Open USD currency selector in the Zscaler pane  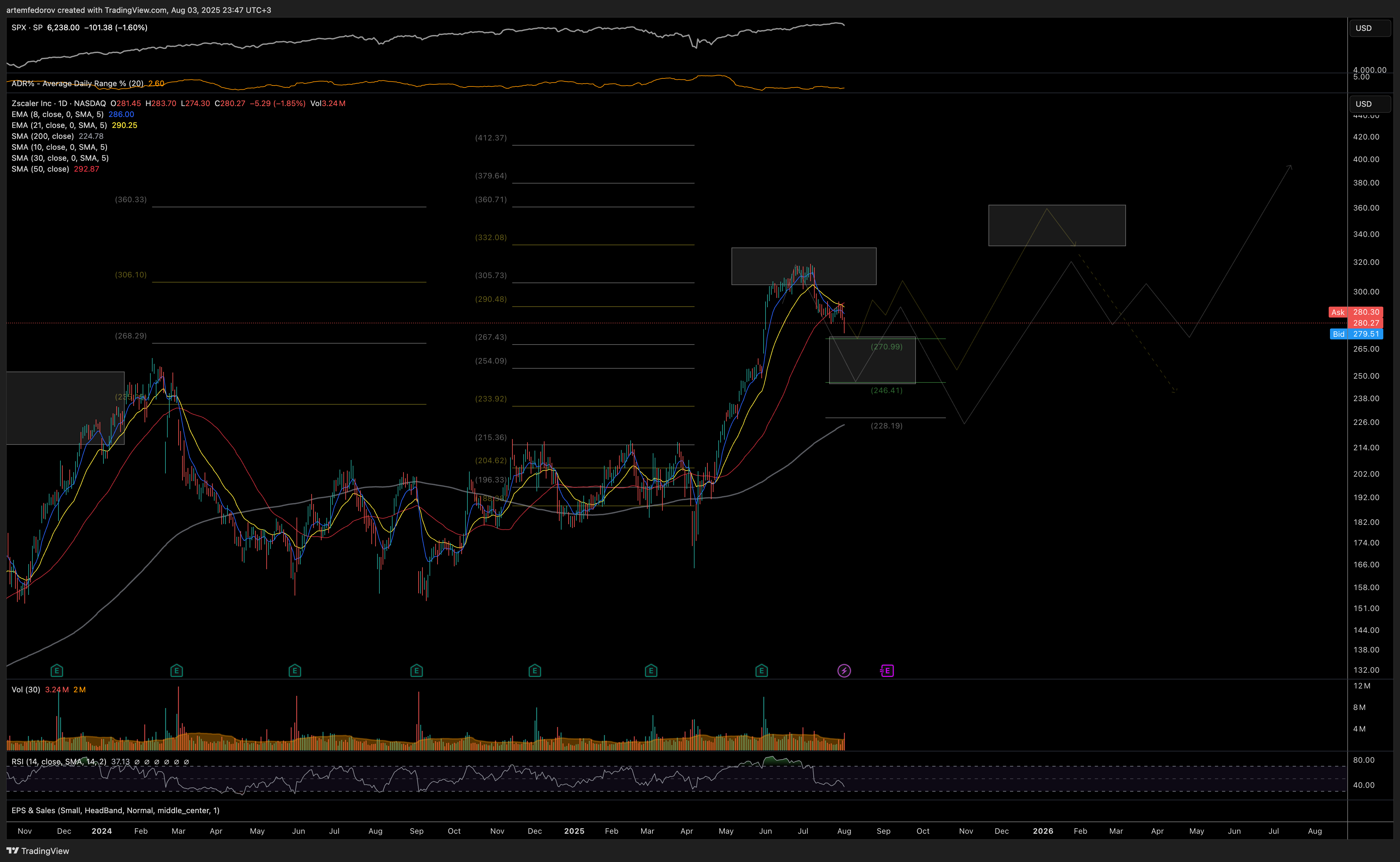(x=1370, y=104)
